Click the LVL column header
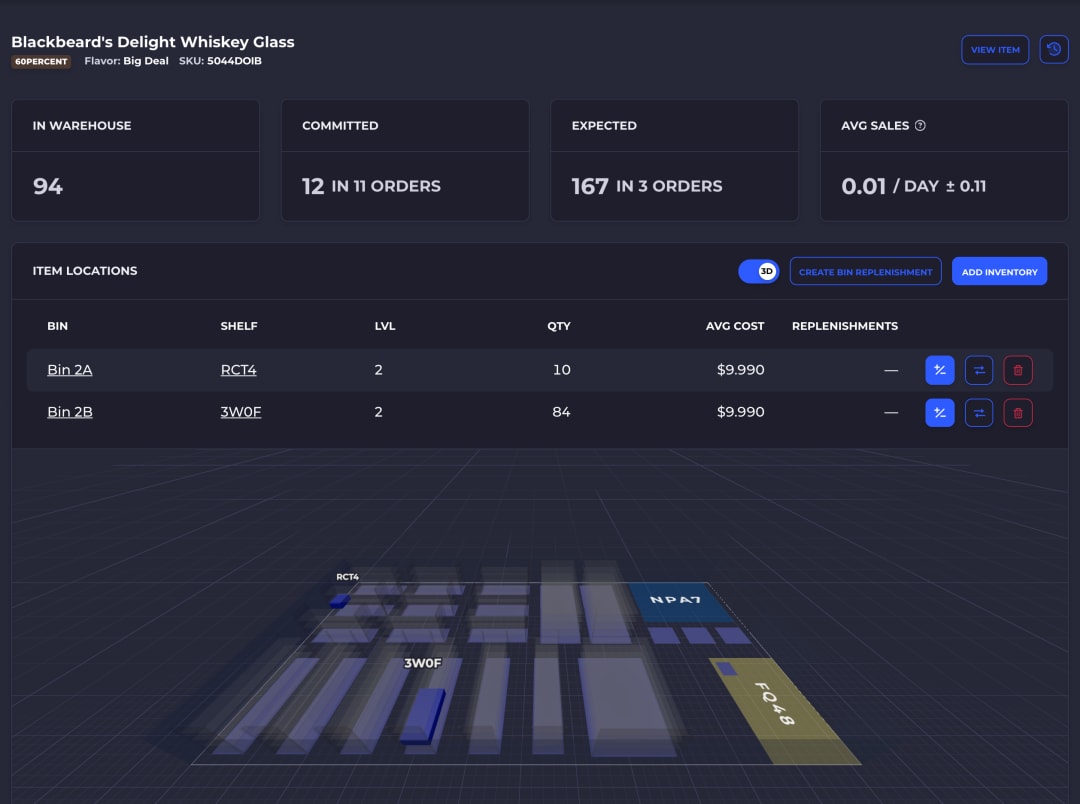 tap(385, 326)
